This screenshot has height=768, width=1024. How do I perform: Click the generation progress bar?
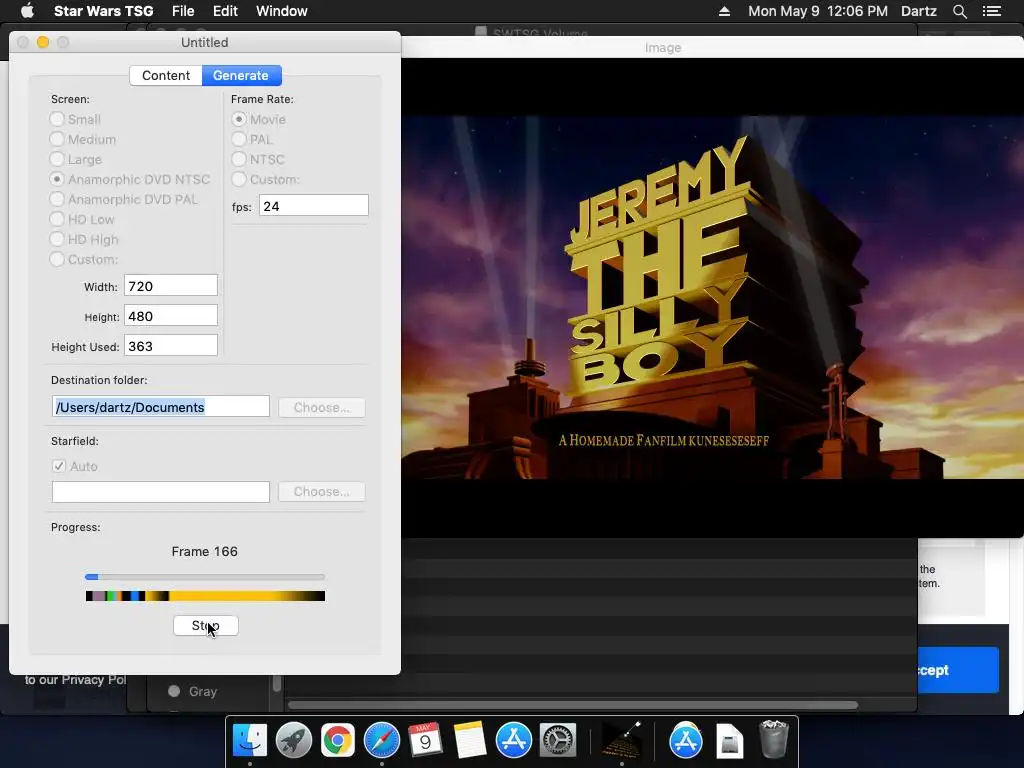(x=204, y=577)
